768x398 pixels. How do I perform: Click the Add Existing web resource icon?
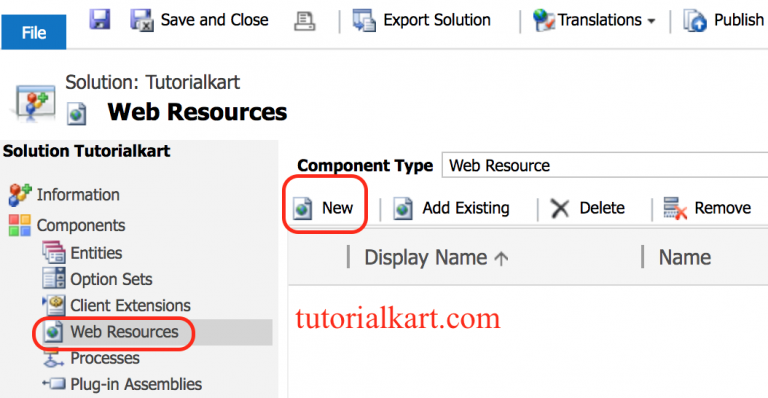[x=403, y=208]
